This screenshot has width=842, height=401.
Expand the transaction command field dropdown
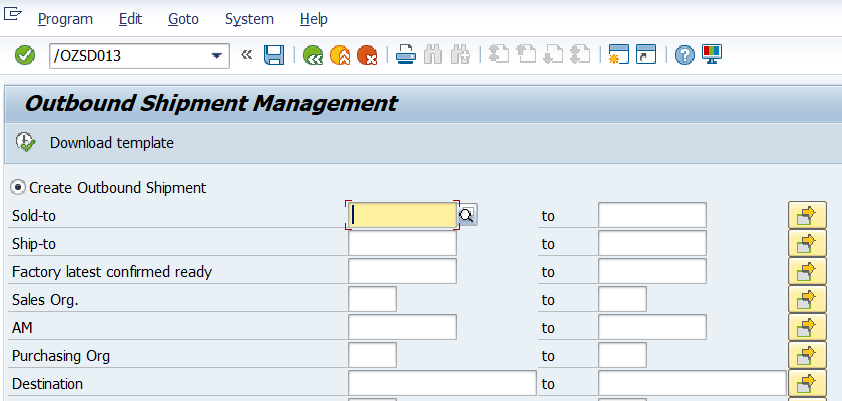216,56
